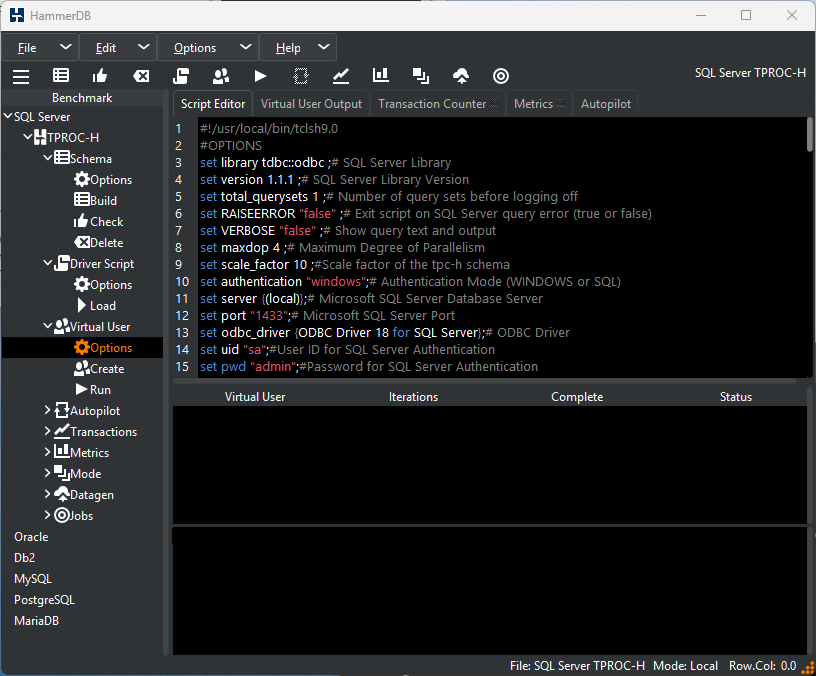Choose Oracle in the benchmark tree
This screenshot has width=816, height=676.
tap(31, 537)
